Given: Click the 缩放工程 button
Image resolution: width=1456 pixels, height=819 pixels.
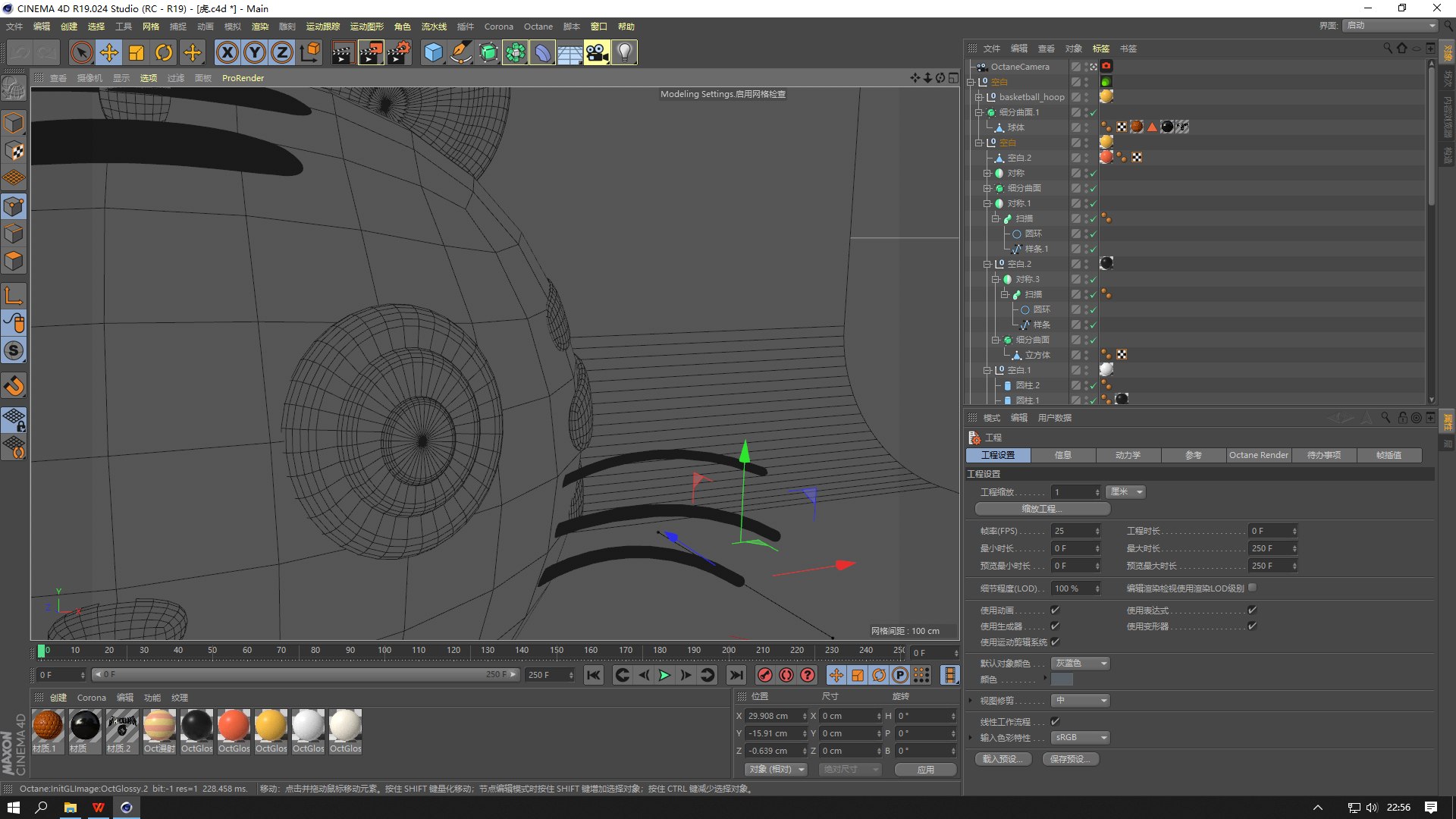Looking at the screenshot, I should [x=1042, y=509].
